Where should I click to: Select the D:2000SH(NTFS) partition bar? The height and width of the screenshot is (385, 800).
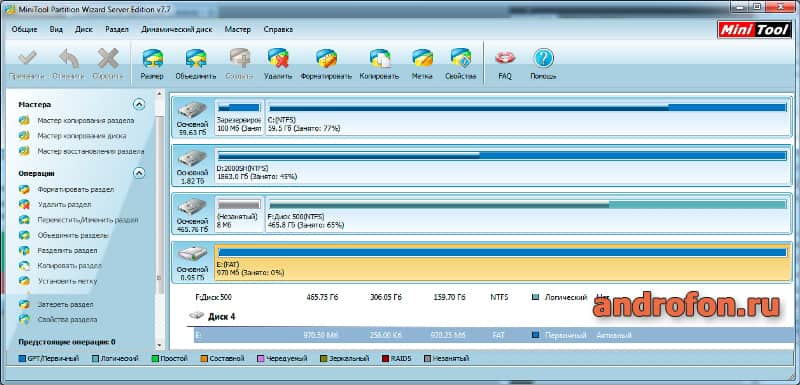point(503,156)
